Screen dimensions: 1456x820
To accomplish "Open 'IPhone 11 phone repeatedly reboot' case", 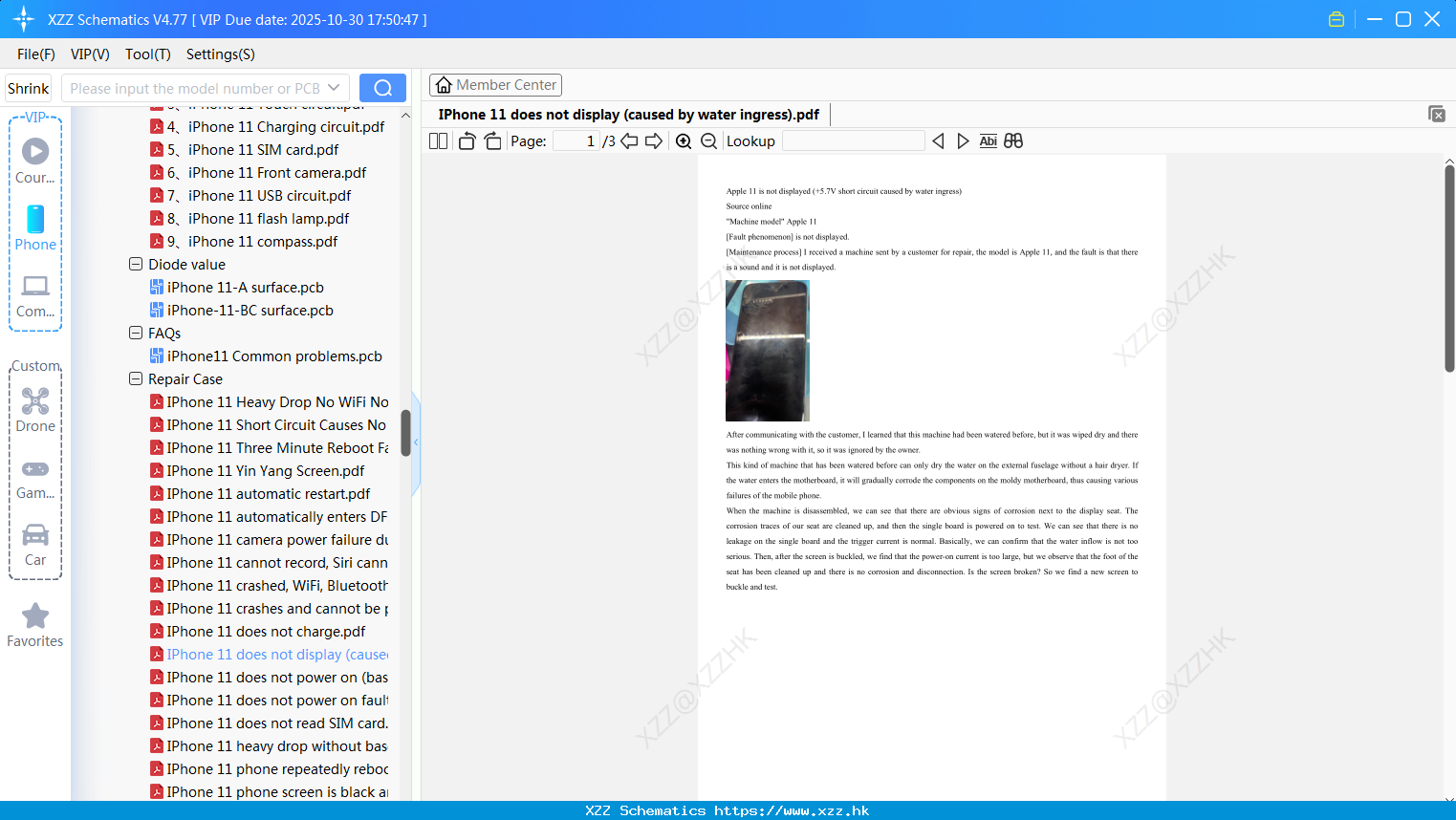I will [270, 768].
